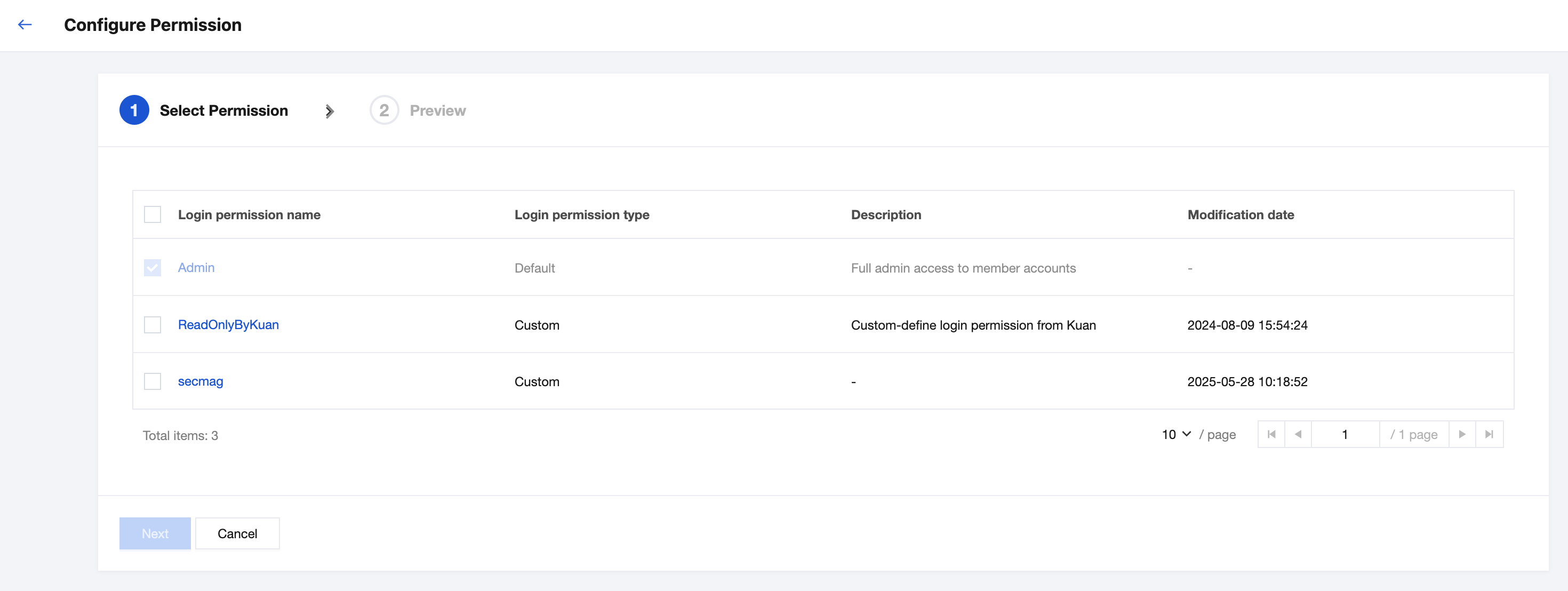Open the secmag permission link
The width and height of the screenshot is (1568, 591).
[x=200, y=381]
